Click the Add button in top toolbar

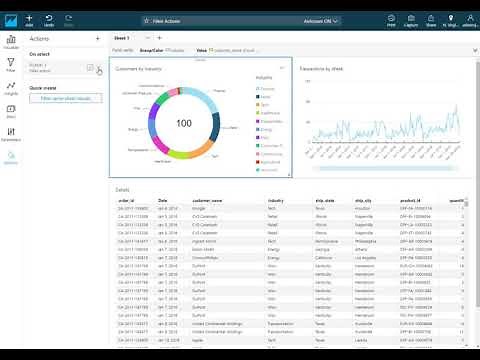point(29,21)
